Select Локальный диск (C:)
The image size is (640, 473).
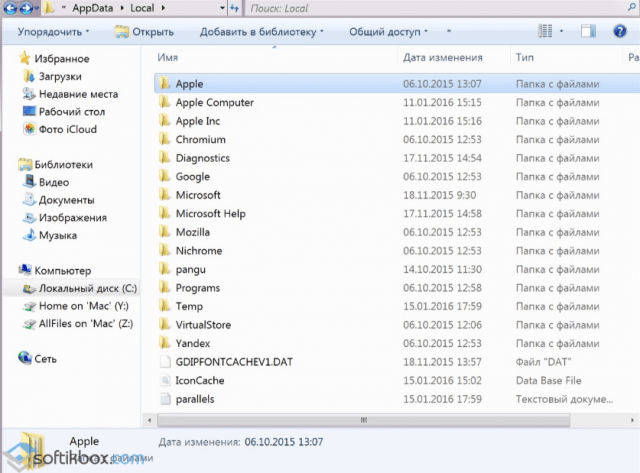(x=80, y=289)
